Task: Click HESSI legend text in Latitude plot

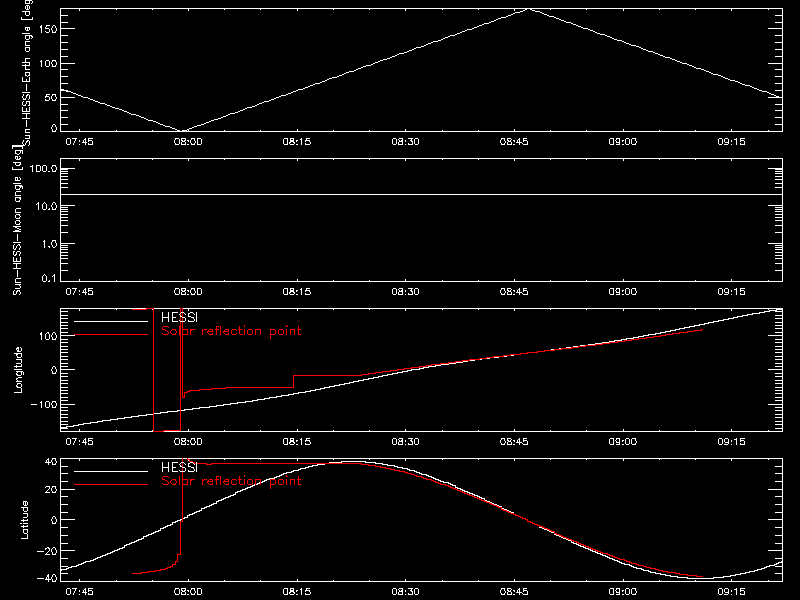Action: [x=179, y=467]
